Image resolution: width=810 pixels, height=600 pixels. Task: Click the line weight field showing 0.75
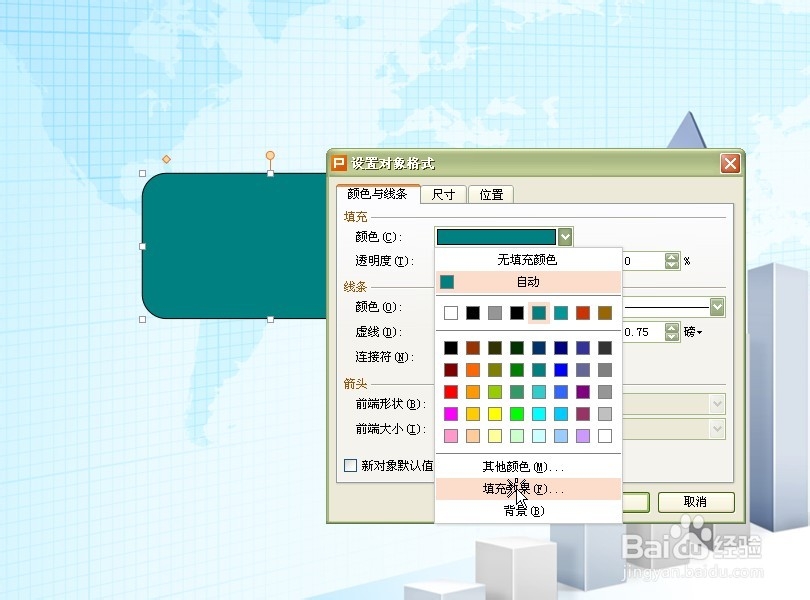point(643,332)
